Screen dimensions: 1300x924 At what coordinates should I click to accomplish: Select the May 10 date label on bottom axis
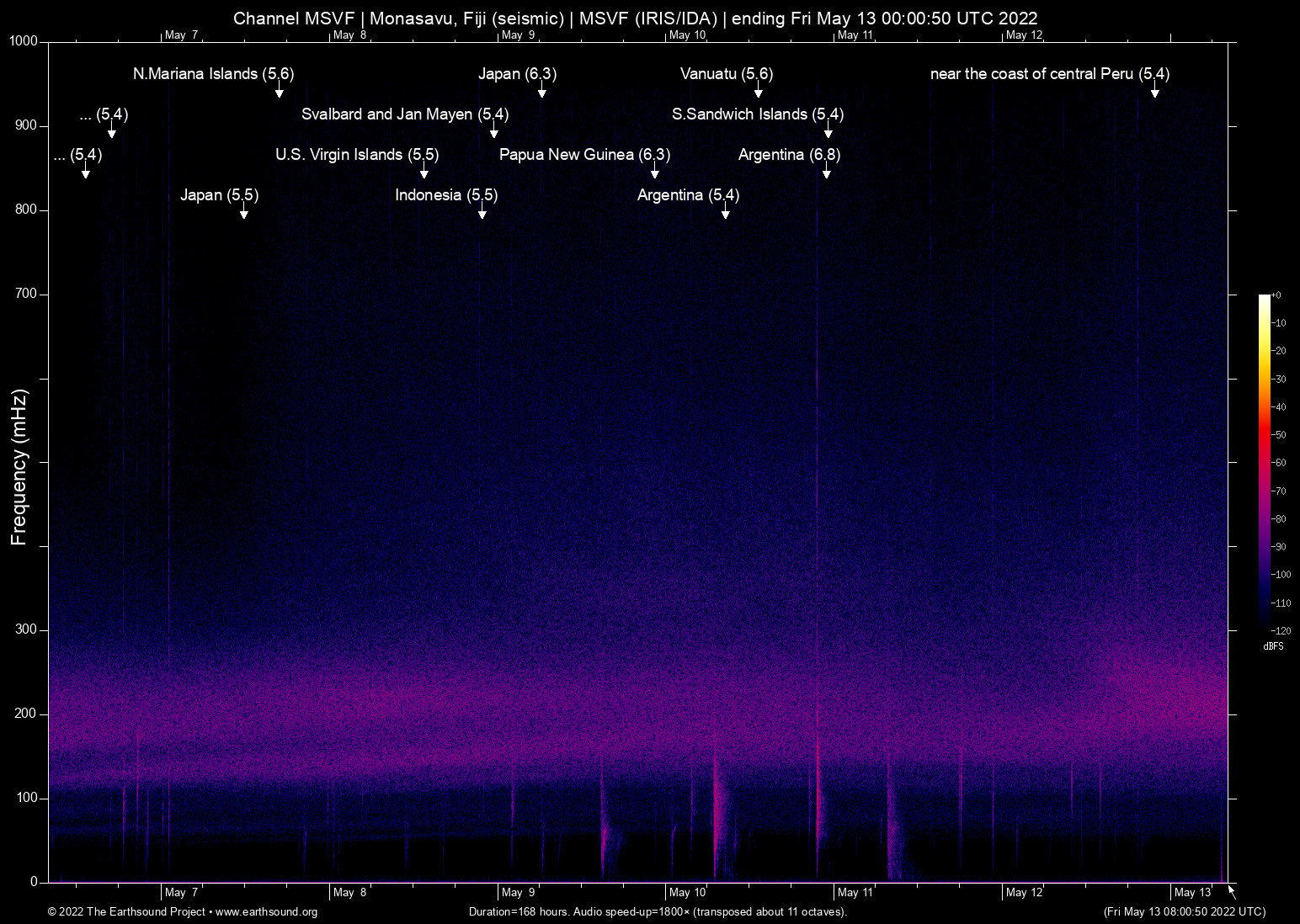pos(687,892)
